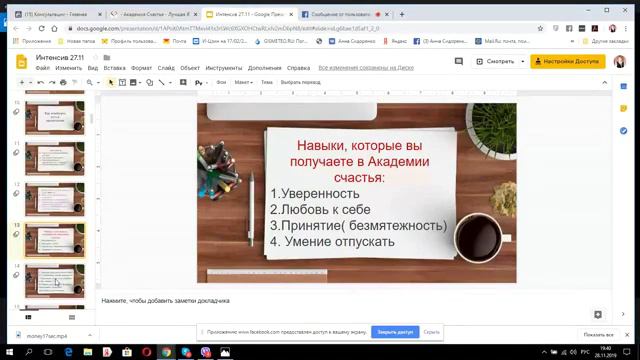Switch to grid view icon
The width and height of the screenshot is (640, 360).
click(72, 317)
